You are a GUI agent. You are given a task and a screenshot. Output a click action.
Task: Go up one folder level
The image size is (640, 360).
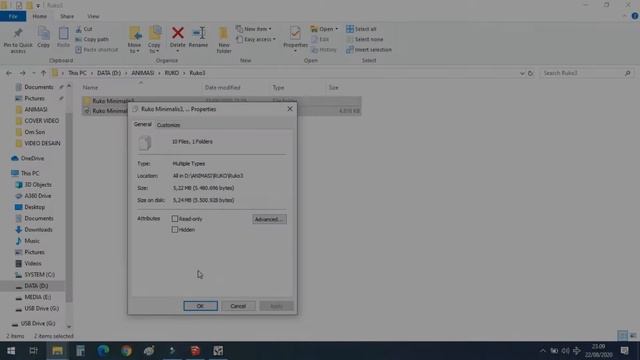point(43,73)
